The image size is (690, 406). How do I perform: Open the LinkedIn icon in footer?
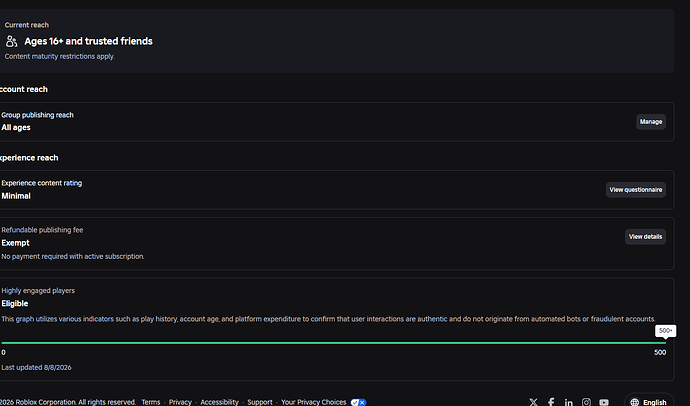click(x=569, y=402)
